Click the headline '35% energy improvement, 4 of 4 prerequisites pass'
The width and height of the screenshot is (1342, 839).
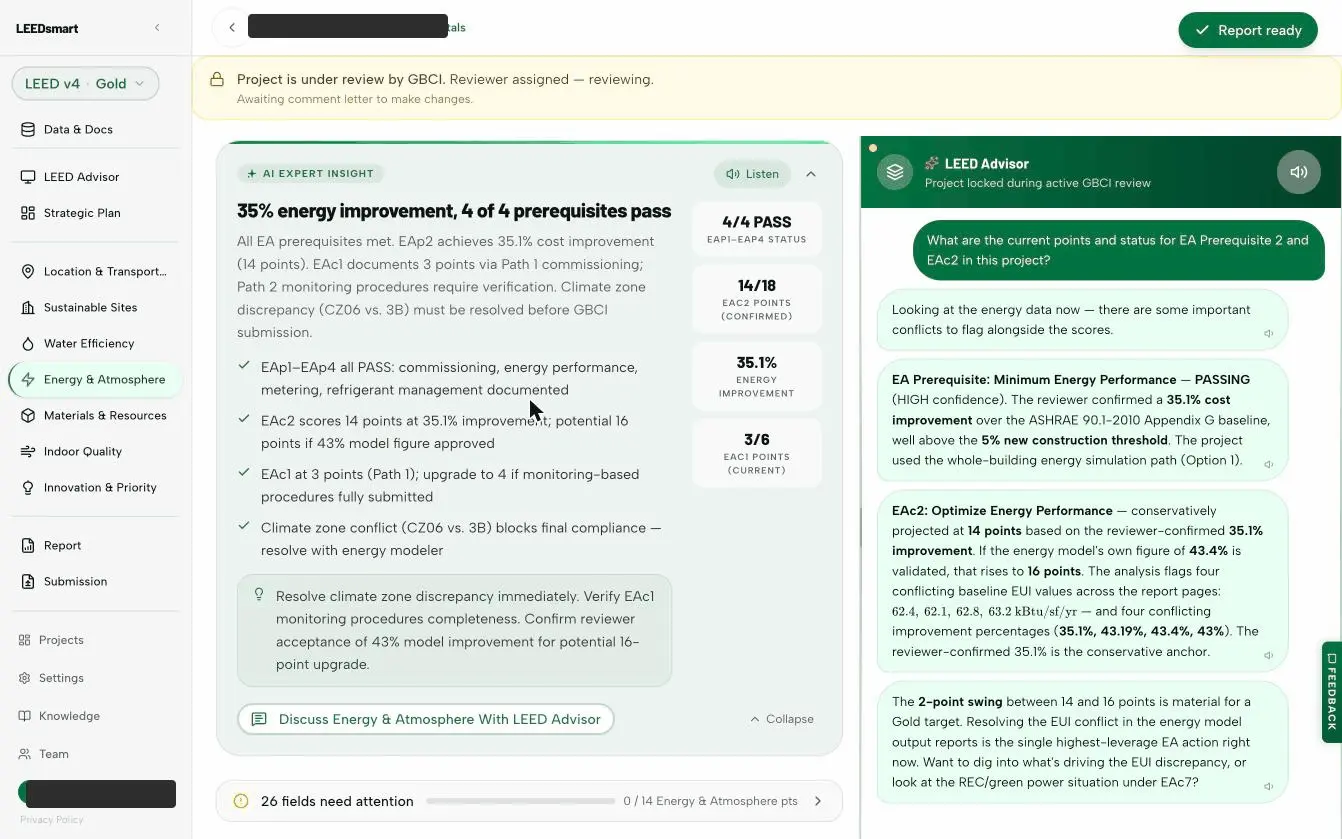(x=454, y=211)
